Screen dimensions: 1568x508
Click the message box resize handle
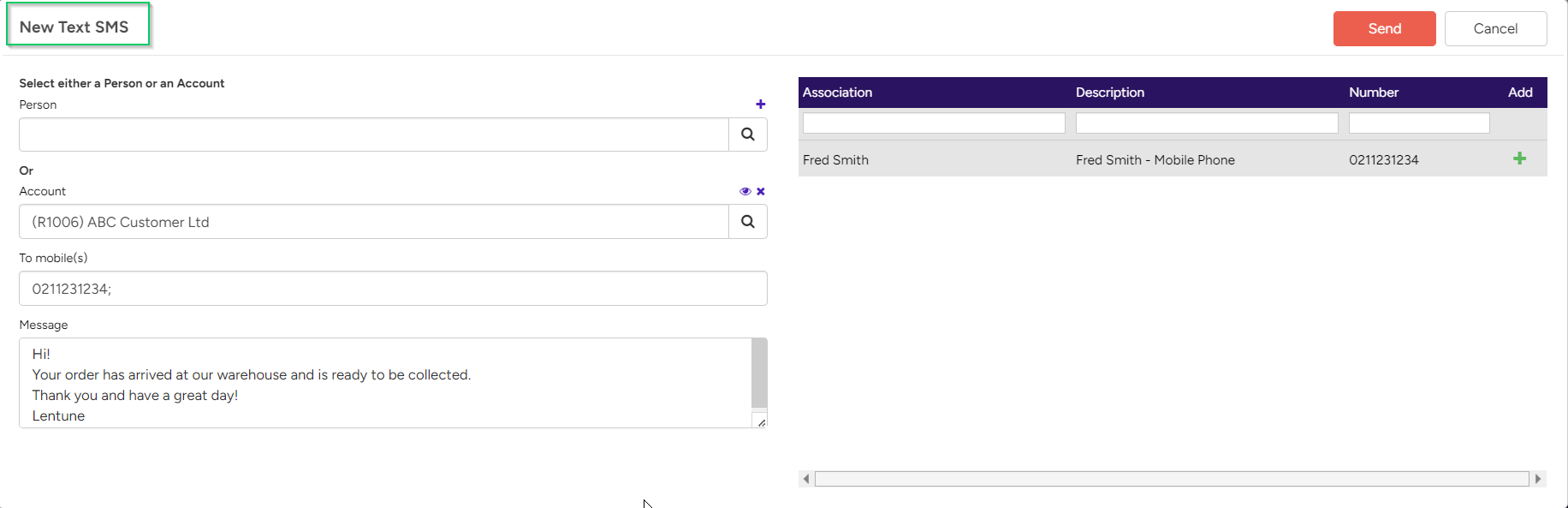pos(760,421)
